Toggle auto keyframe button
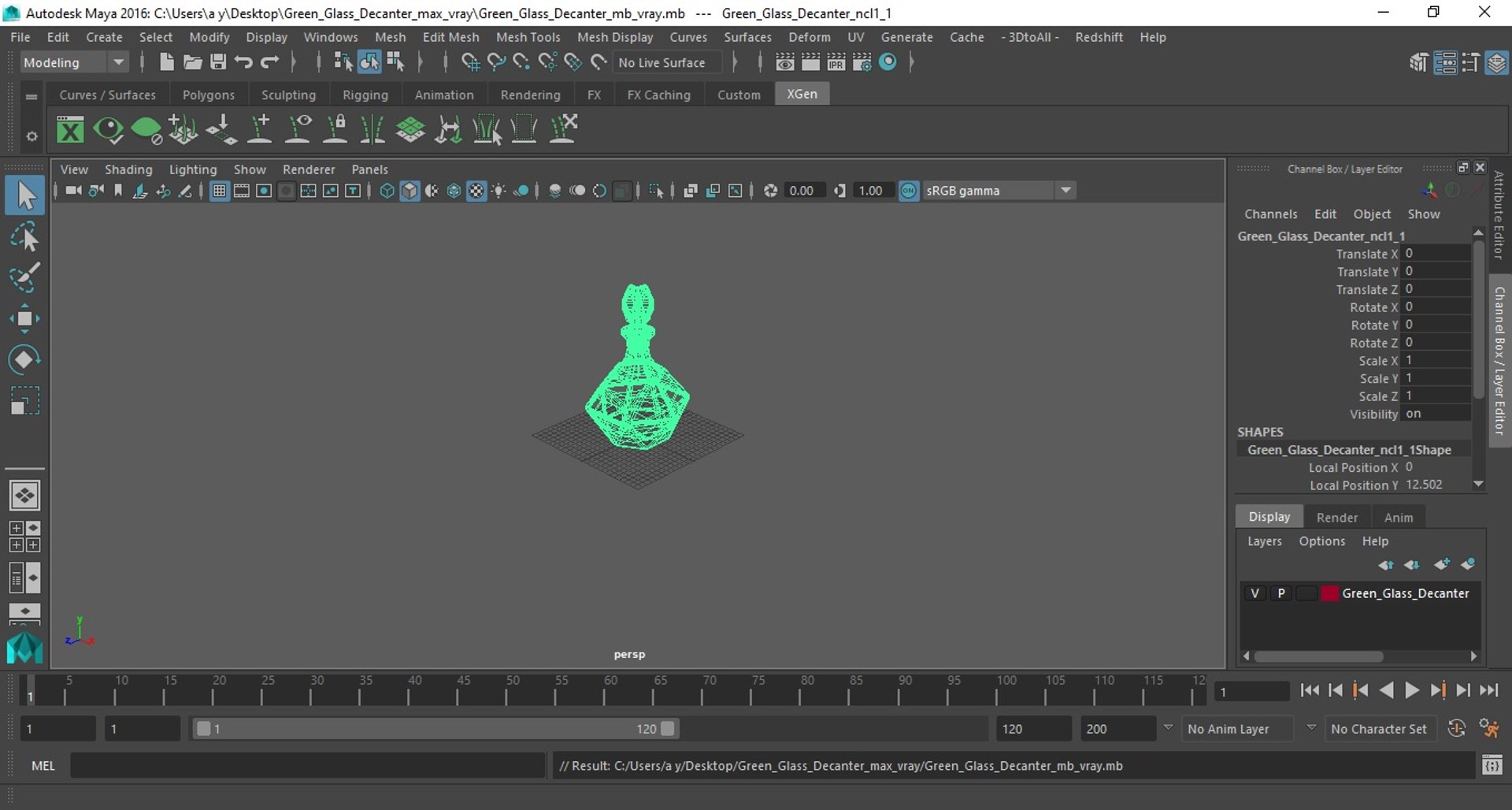Image resolution: width=1512 pixels, height=810 pixels. tap(1456, 729)
